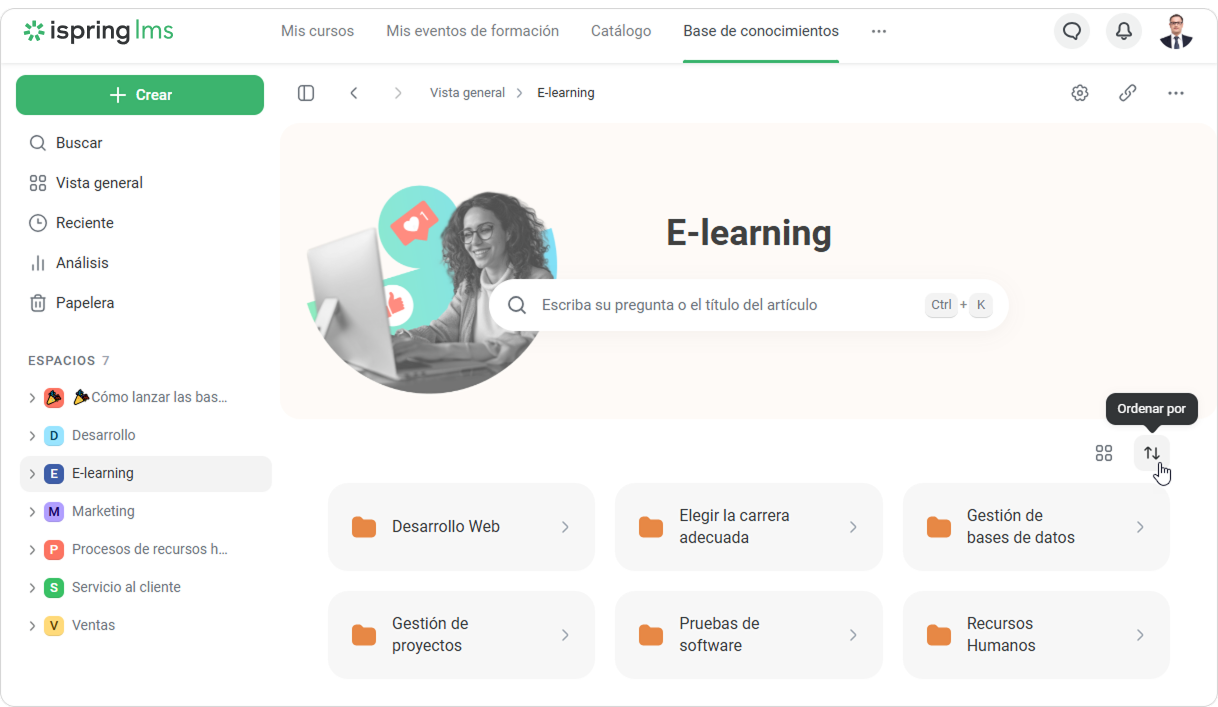Copy link using the chain icon
1218x707 pixels.
pos(1127,93)
